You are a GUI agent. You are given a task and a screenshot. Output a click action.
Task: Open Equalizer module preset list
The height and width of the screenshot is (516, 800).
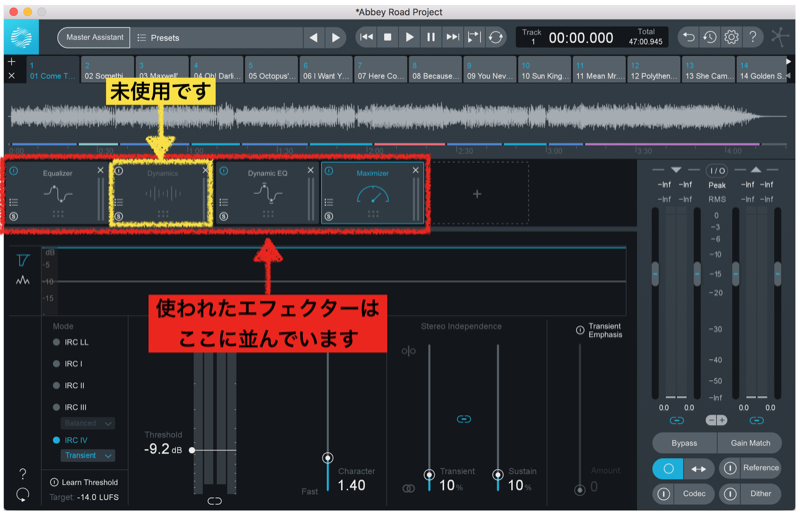[14, 202]
